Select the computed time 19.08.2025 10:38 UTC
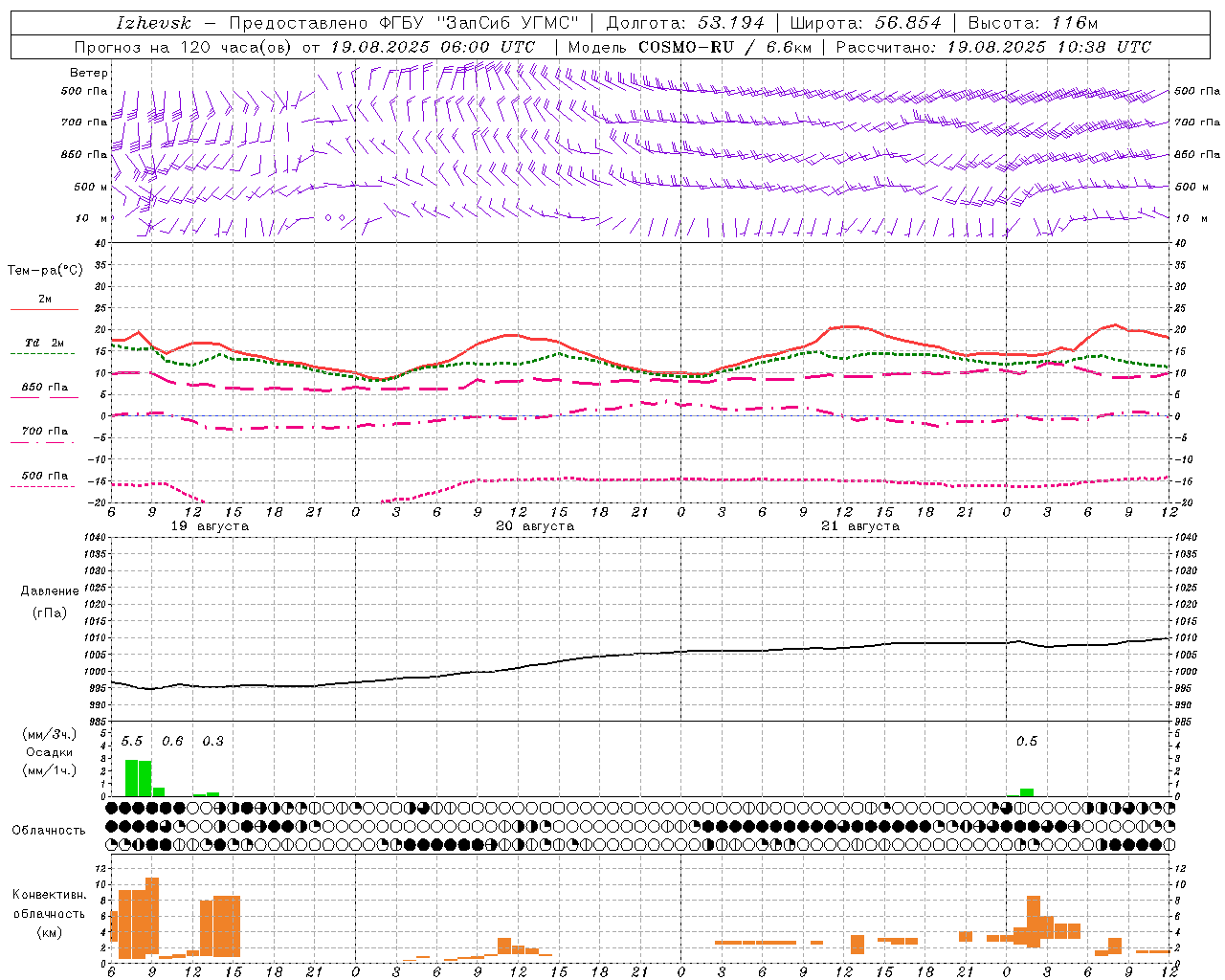The width and height of the screenshot is (1225, 980). tap(1049, 47)
